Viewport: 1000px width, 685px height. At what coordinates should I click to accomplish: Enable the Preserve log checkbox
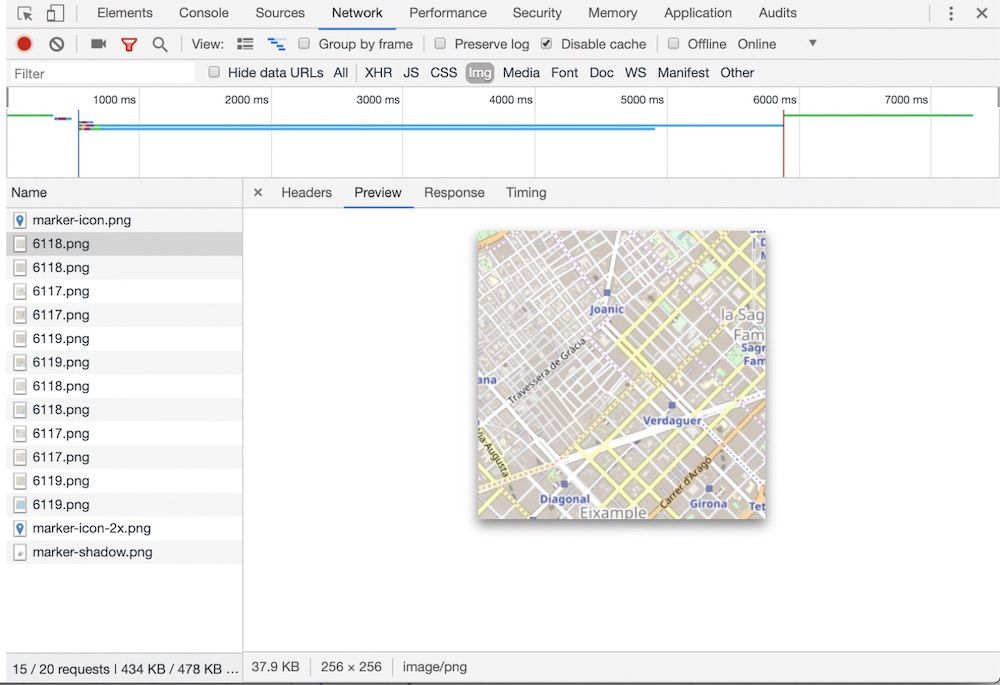(x=440, y=43)
